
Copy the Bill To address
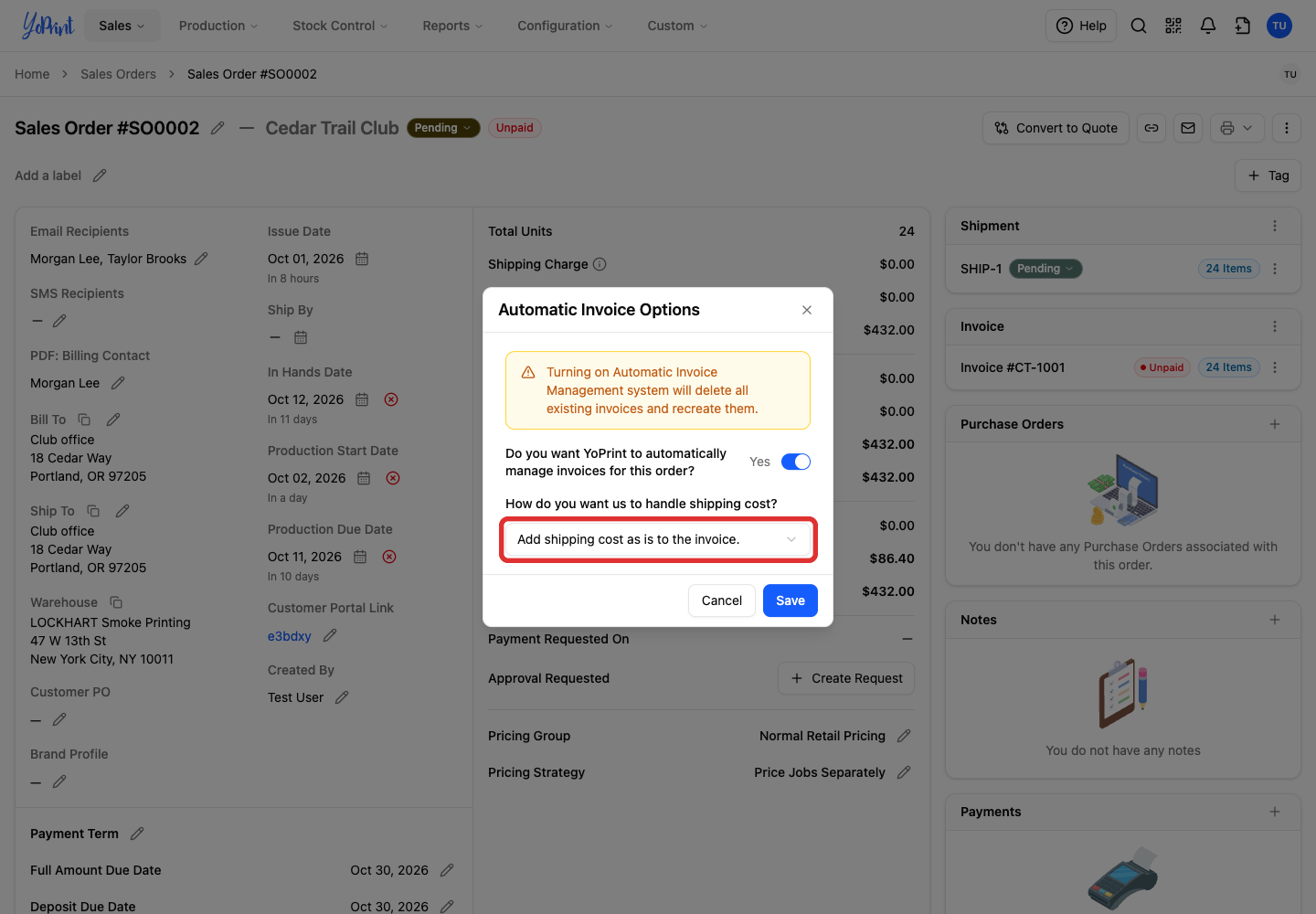[84, 420]
